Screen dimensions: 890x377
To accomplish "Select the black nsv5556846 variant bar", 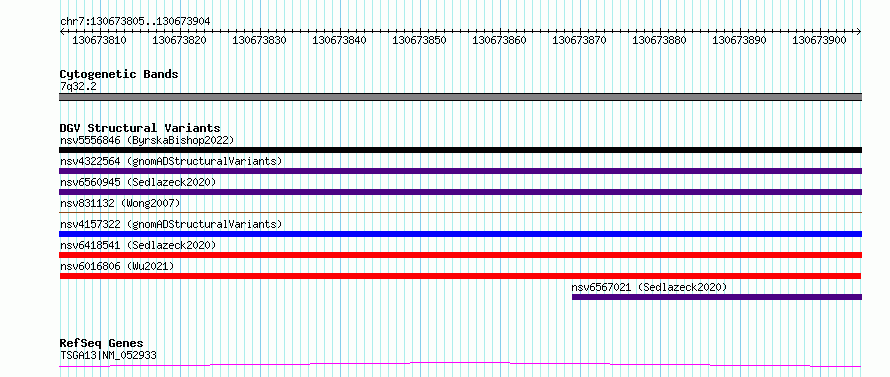I will [x=461, y=150].
